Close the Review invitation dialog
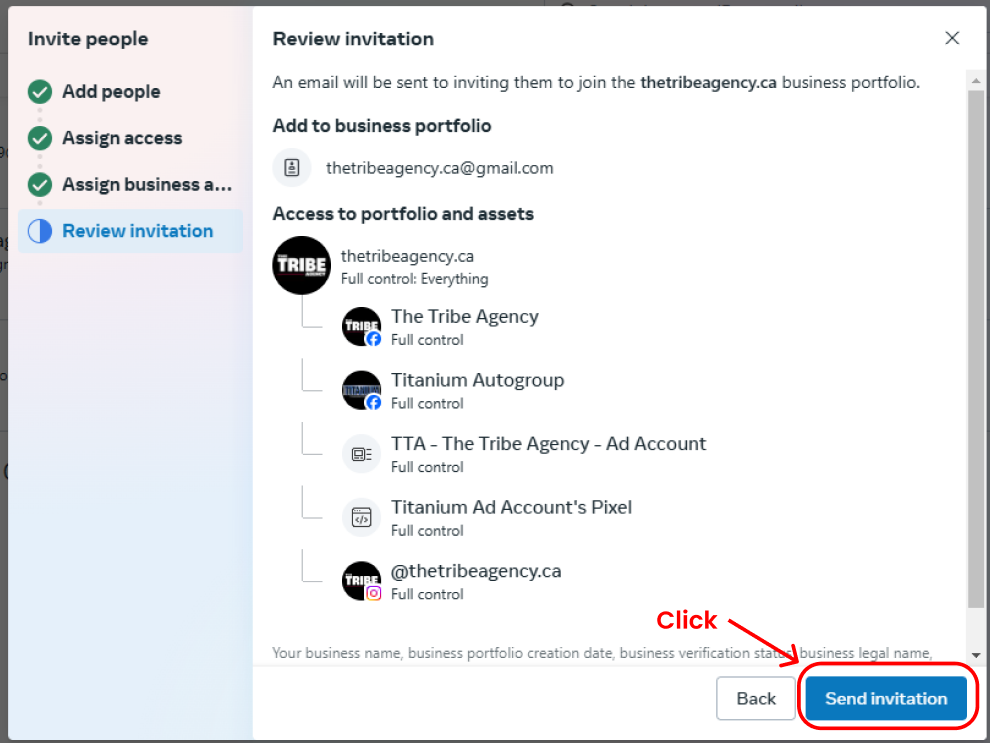 click(952, 39)
